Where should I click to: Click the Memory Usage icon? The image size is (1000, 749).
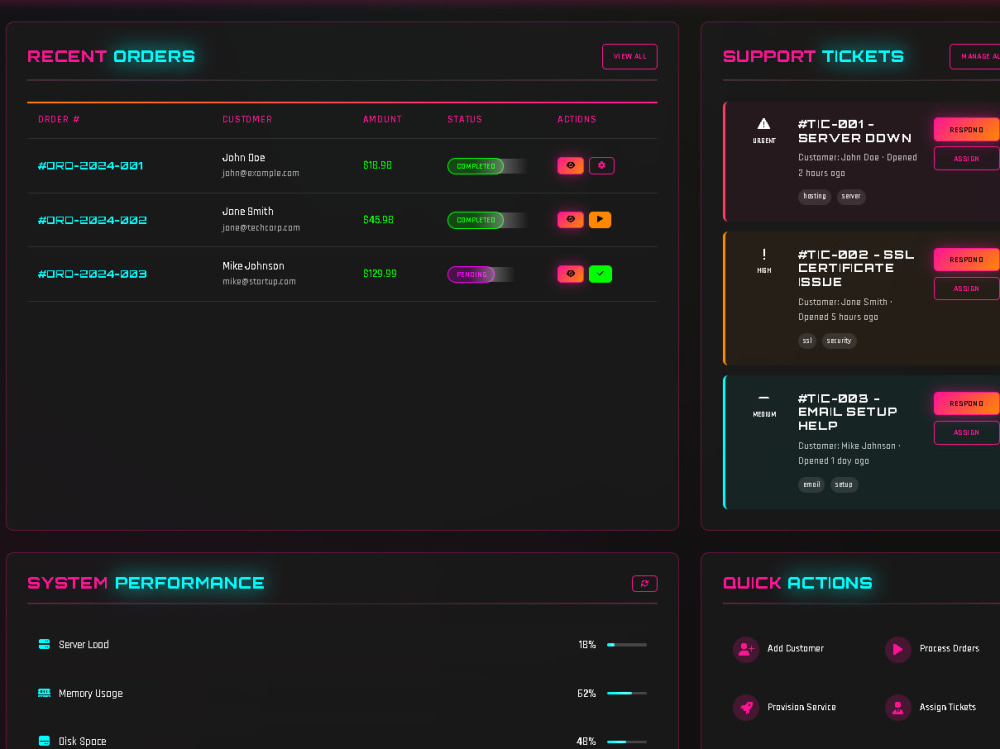tap(44, 693)
